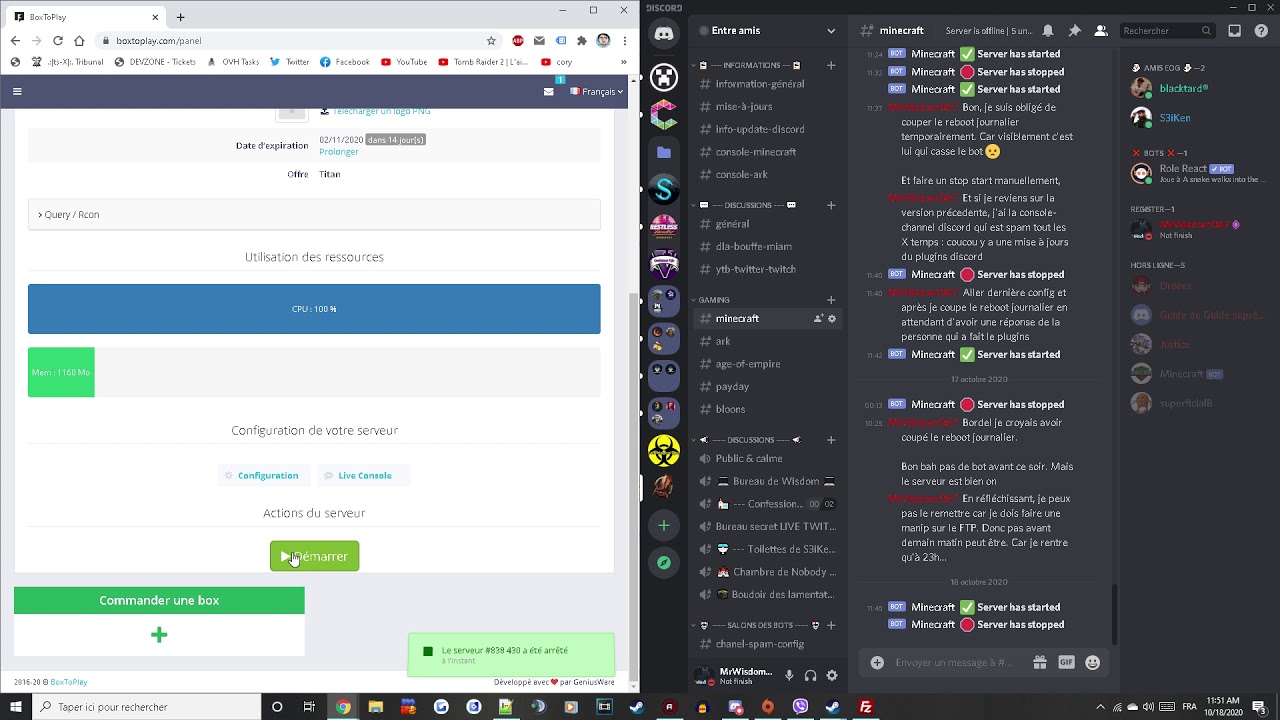Open the BoxToPlay mail notifications icon

[x=549, y=91]
